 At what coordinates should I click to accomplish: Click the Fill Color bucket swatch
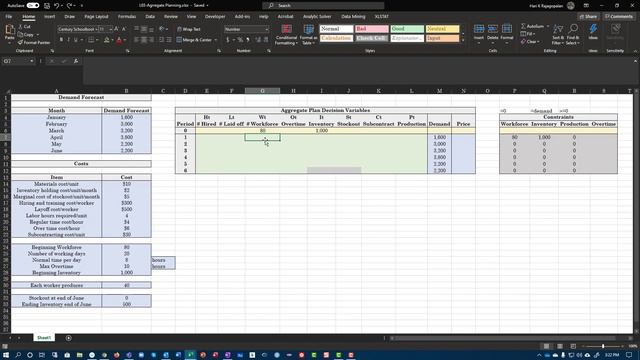(x=107, y=40)
